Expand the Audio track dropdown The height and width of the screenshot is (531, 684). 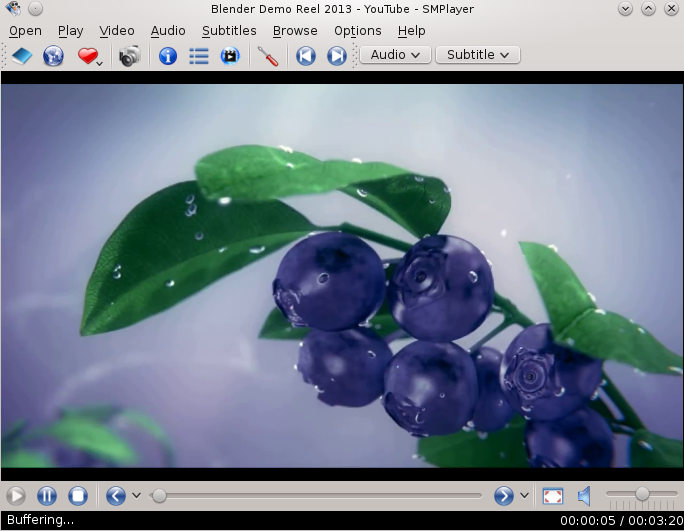coord(395,55)
